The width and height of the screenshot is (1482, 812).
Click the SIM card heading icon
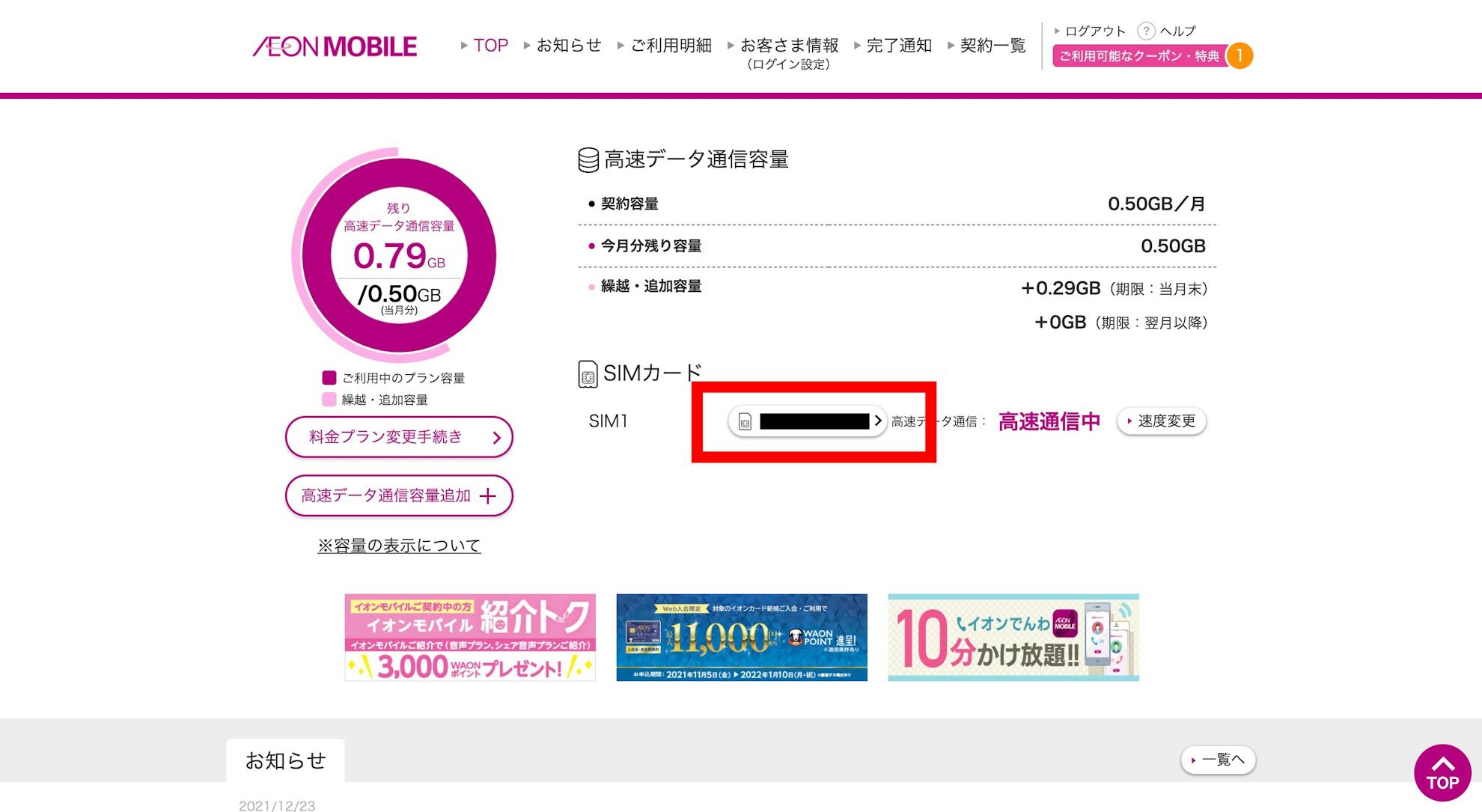(588, 373)
